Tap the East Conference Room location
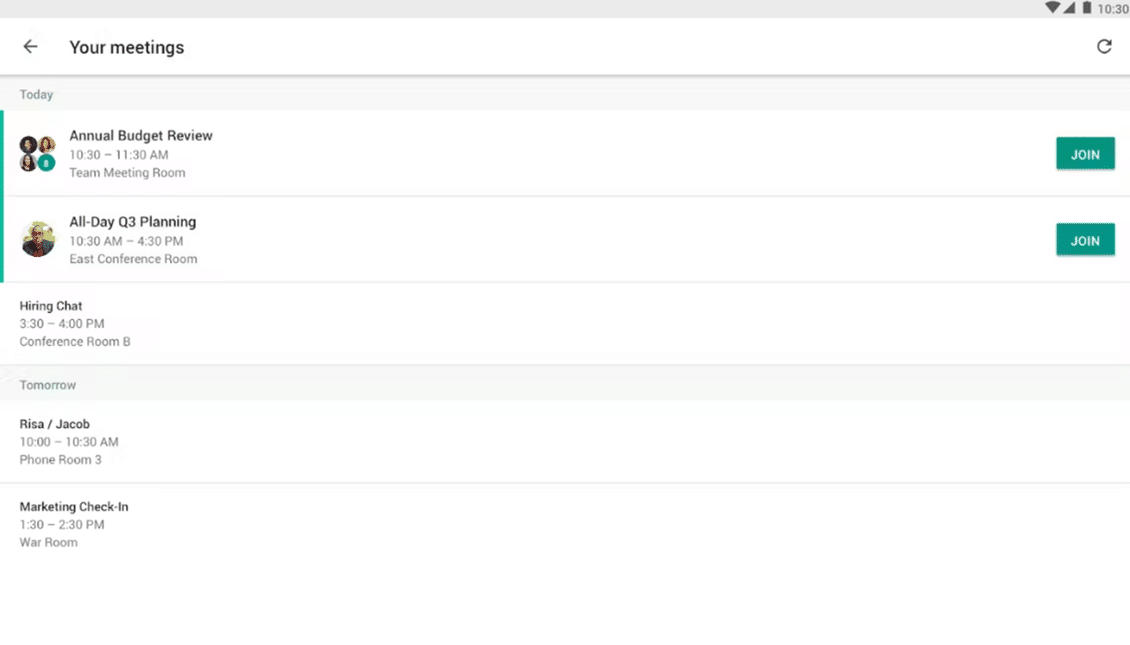The width and height of the screenshot is (1130, 645). 133,259
